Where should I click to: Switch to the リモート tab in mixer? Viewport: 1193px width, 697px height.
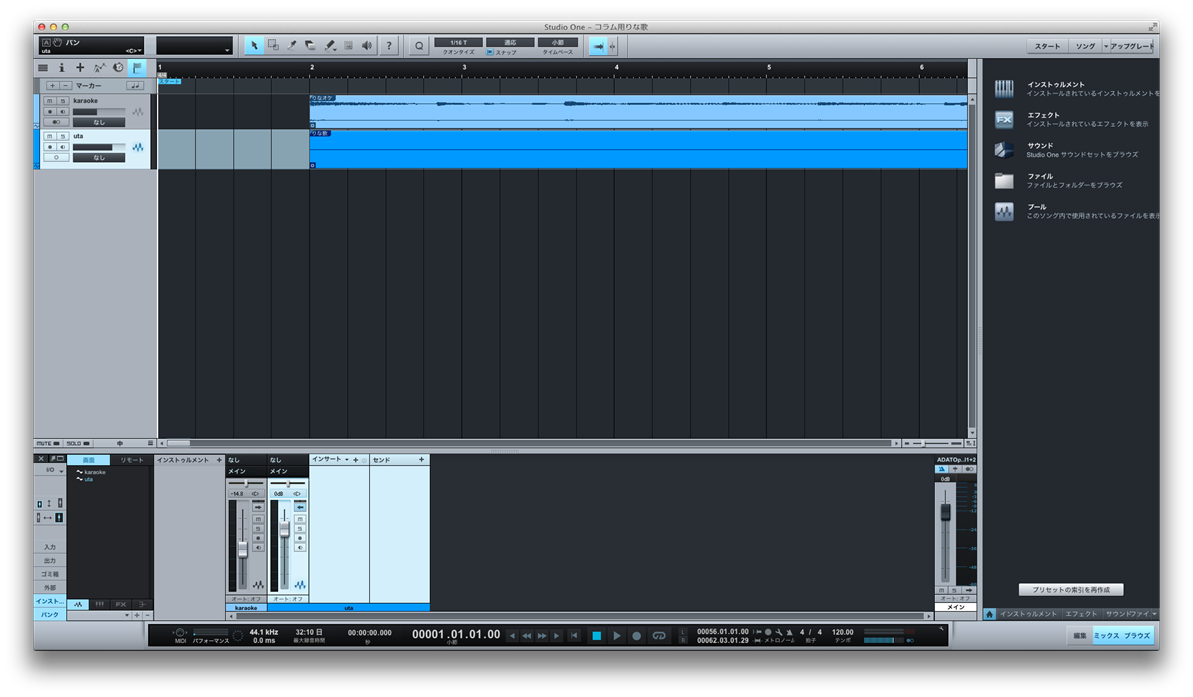[132, 460]
